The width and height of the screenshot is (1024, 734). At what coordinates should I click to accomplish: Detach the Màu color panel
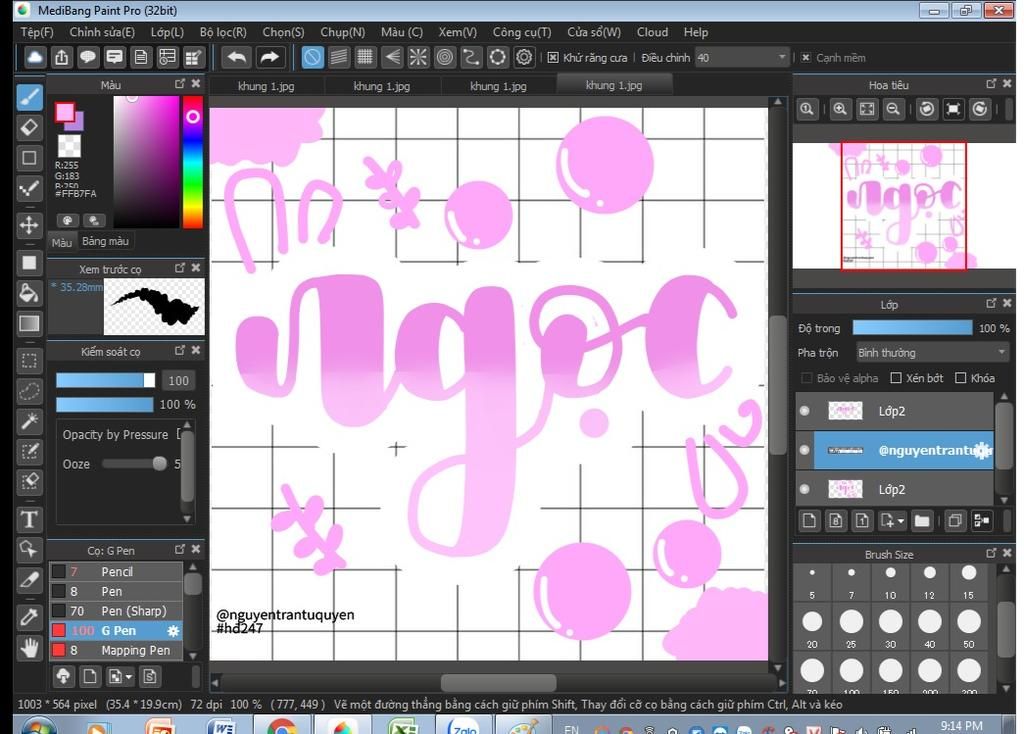coord(180,84)
